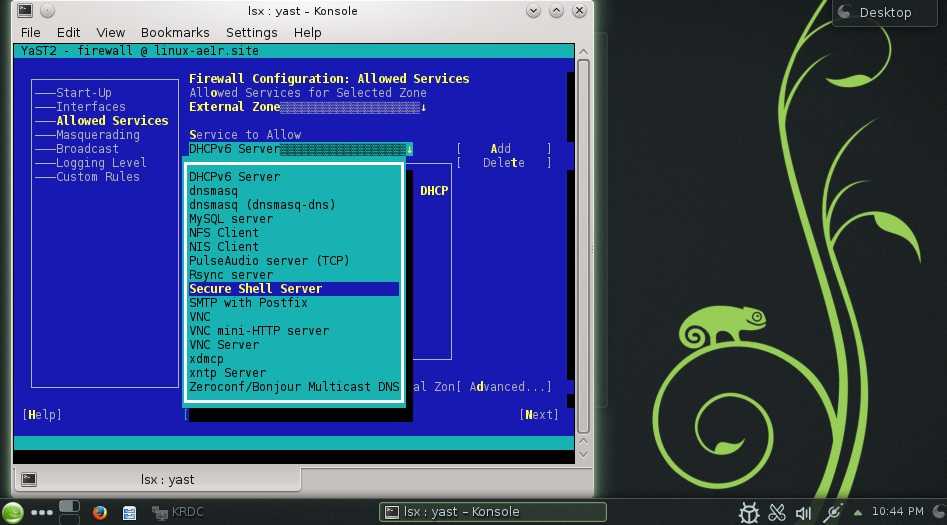
Task: Choose plain dnsmasq in the service list
Action: tap(294, 190)
